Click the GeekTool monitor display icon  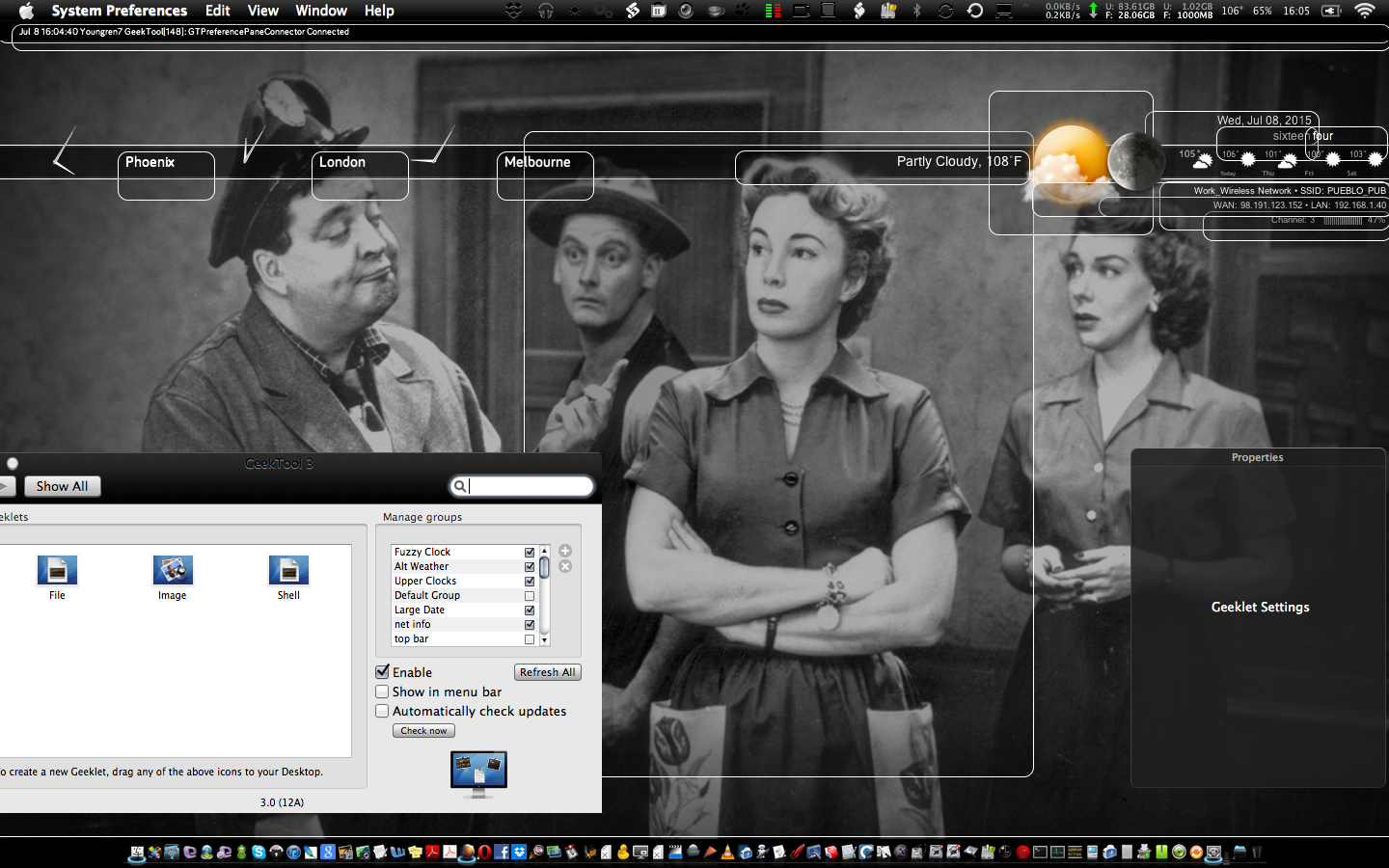(478, 774)
